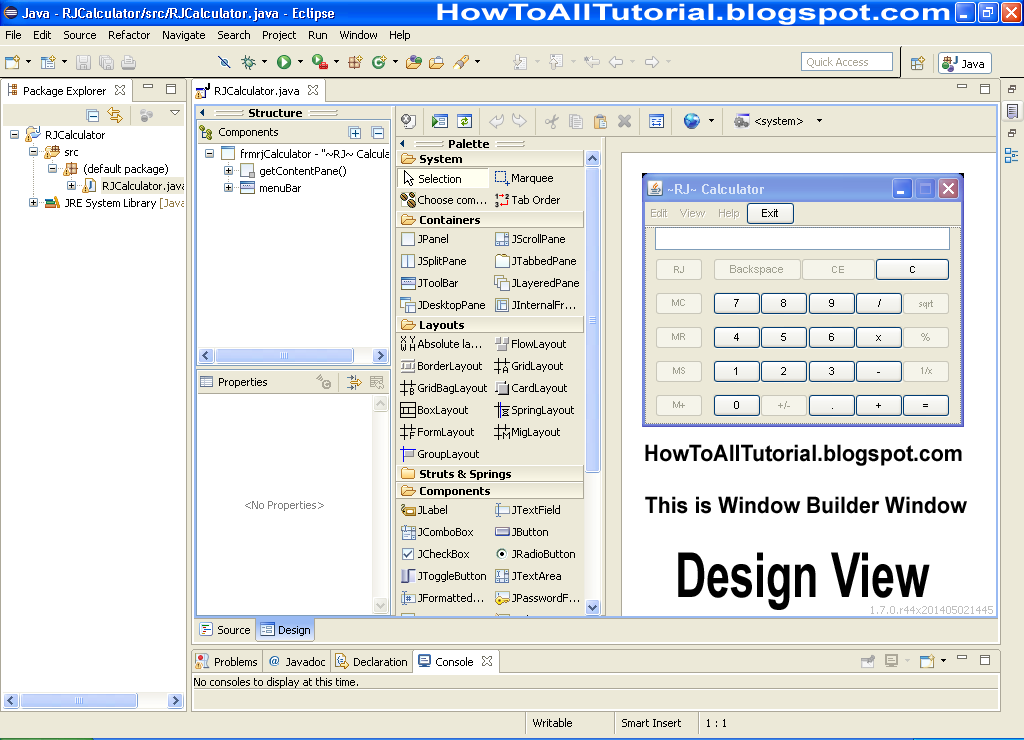Click Link with Editor in Package Explorer
1024x740 pixels.
[x=115, y=116]
